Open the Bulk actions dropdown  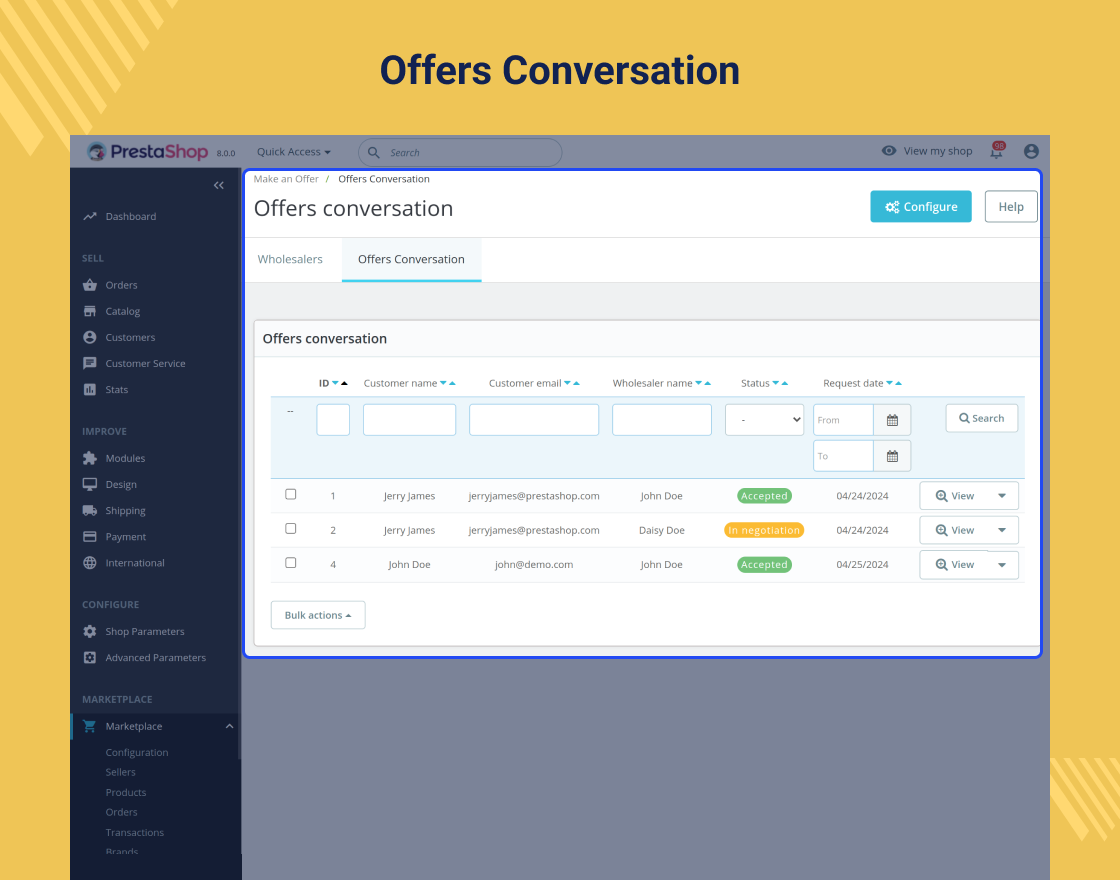pyautogui.click(x=318, y=615)
